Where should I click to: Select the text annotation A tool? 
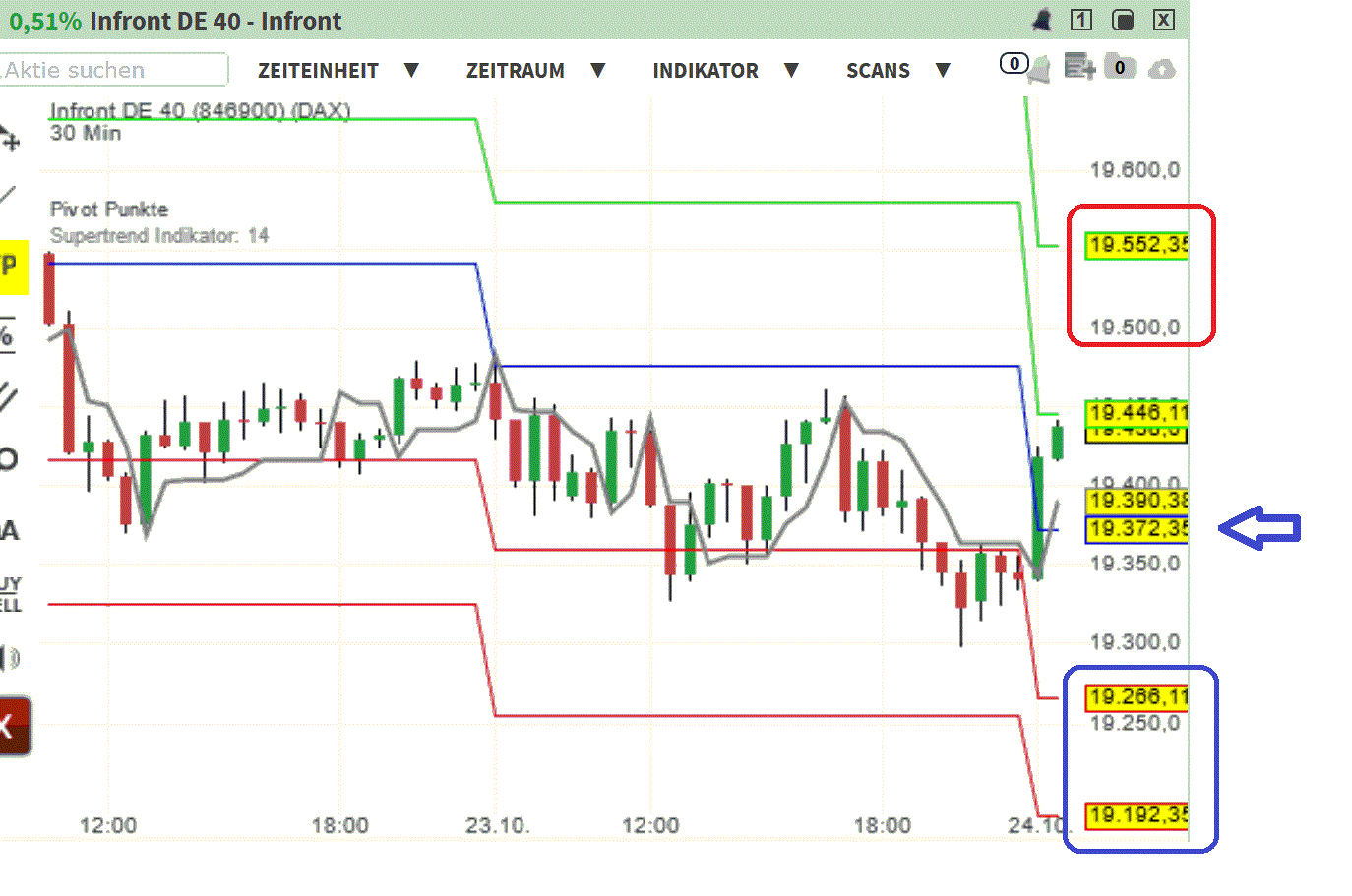tap(9, 530)
